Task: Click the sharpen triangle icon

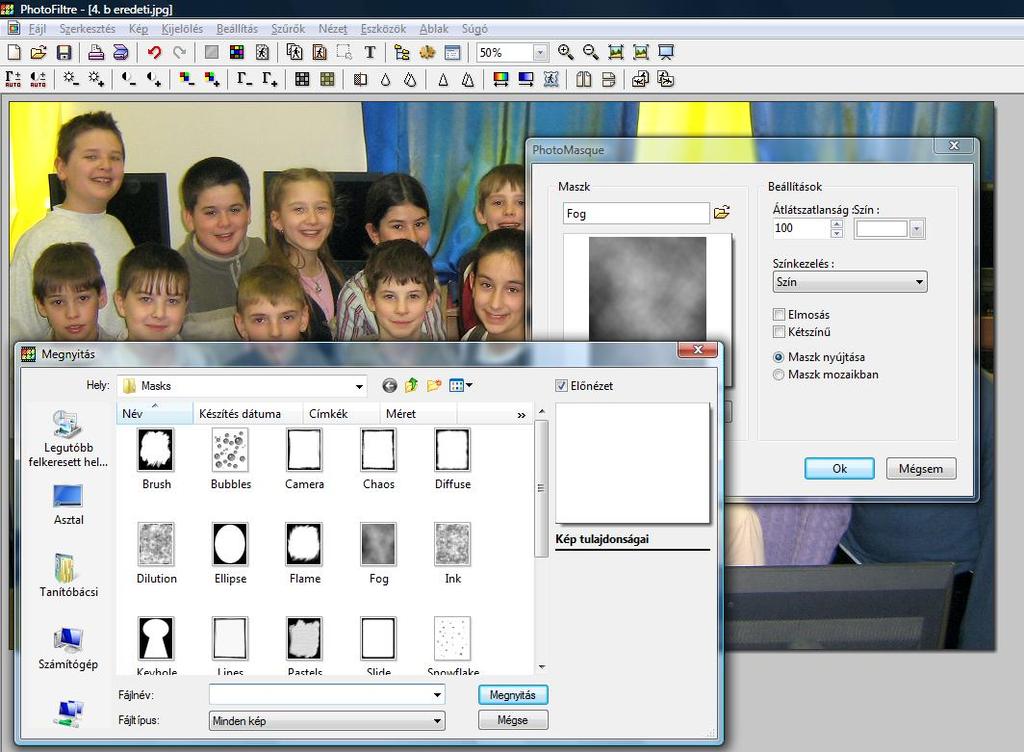Action: pyautogui.click(x=443, y=80)
